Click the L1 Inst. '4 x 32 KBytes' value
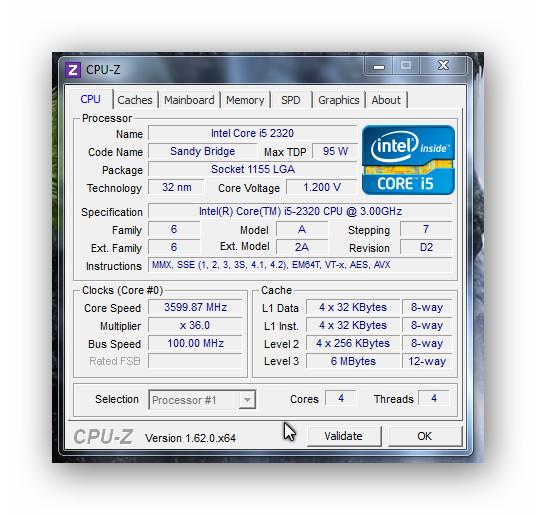536x515 pixels. pyautogui.click(x=353, y=325)
